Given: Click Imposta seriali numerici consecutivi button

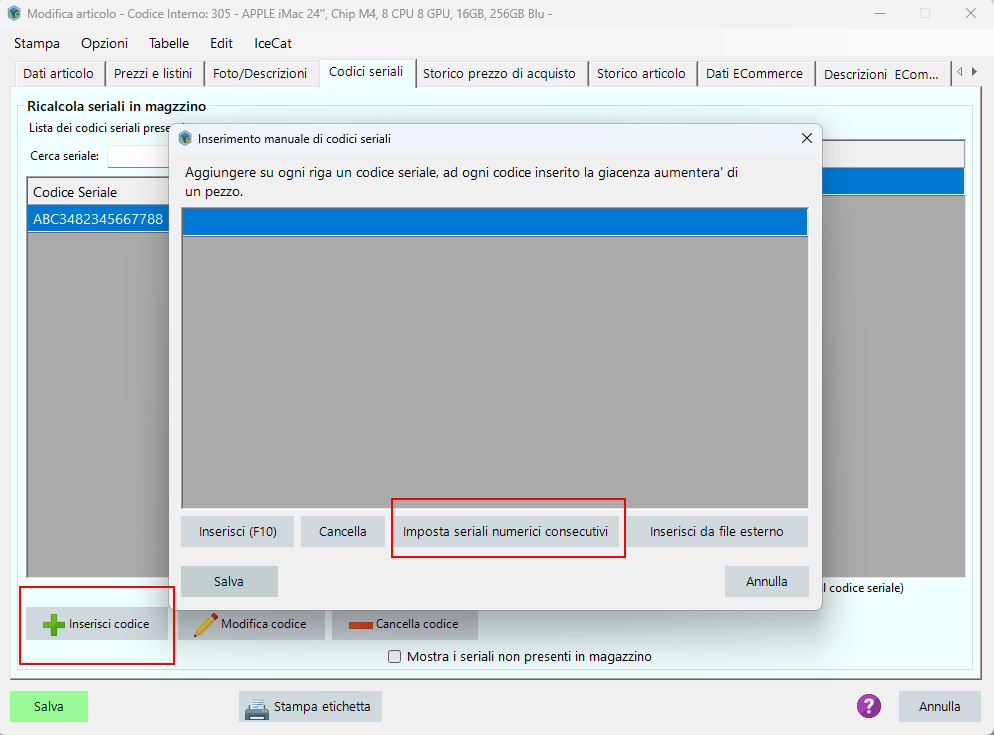Looking at the screenshot, I should [x=505, y=532].
